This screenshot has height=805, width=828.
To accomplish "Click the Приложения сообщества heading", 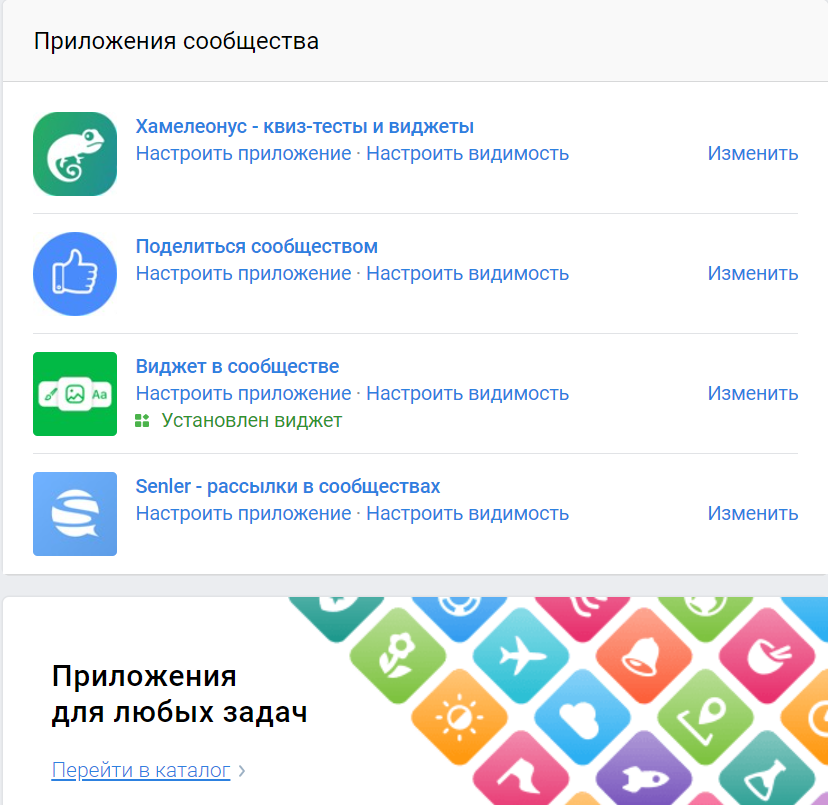I will point(176,41).
